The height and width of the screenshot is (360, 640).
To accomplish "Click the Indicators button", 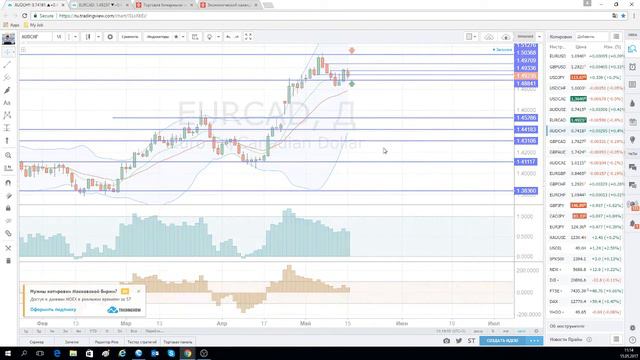I will (158, 37).
